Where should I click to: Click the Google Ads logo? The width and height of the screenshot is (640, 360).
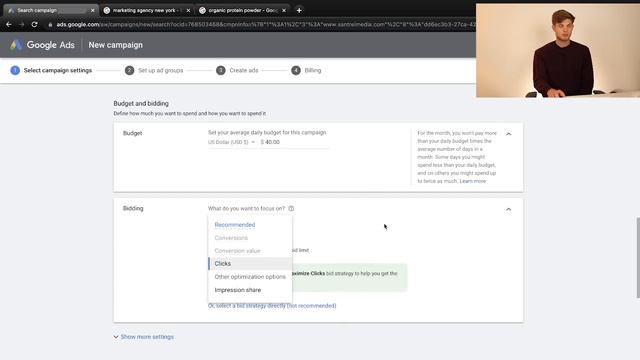(42, 45)
